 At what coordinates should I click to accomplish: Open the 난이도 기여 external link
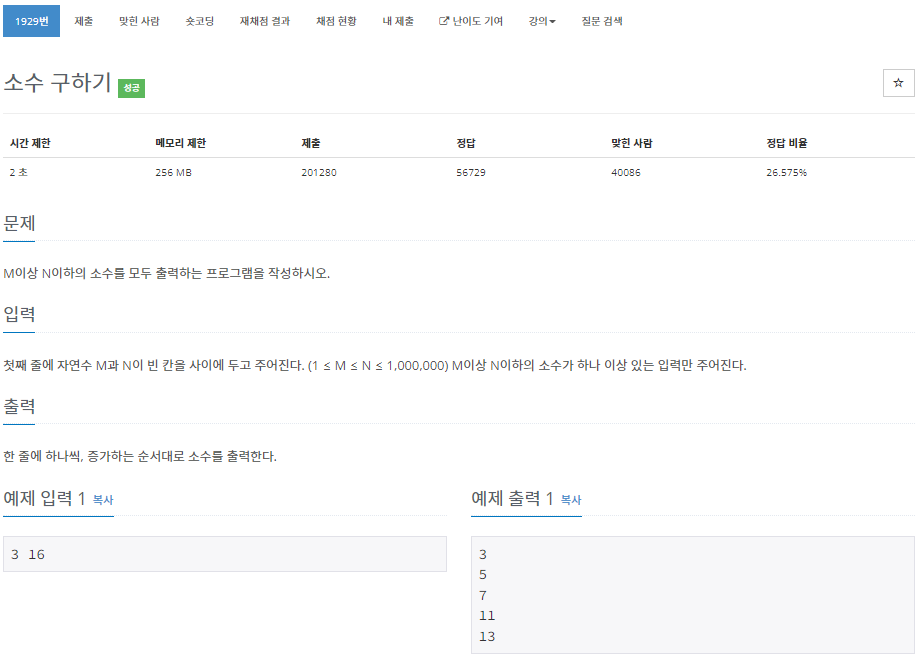pos(471,21)
